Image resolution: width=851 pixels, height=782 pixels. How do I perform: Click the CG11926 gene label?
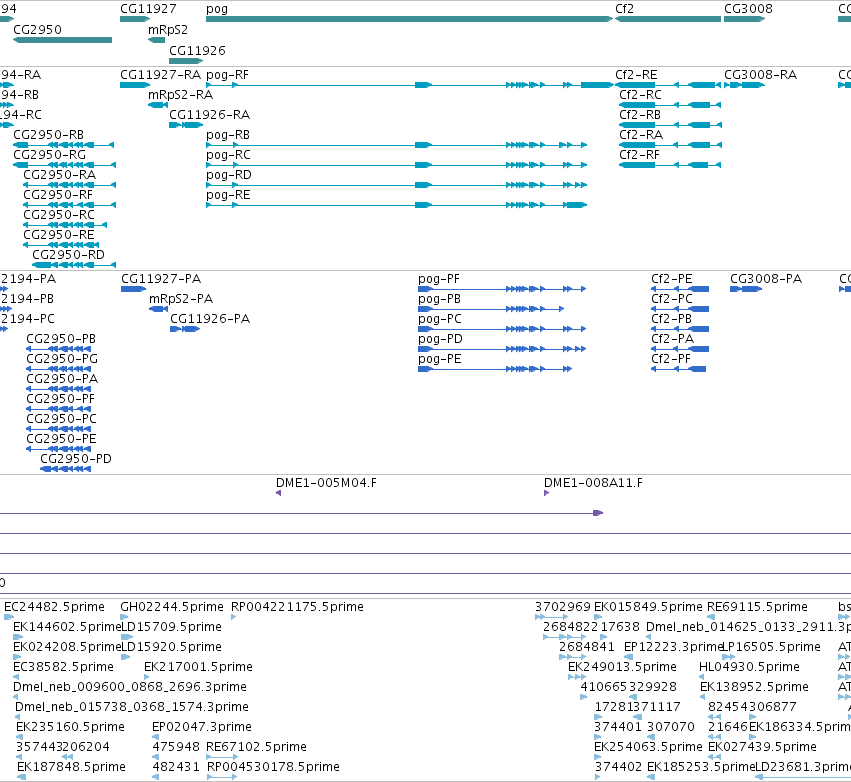coord(197,50)
